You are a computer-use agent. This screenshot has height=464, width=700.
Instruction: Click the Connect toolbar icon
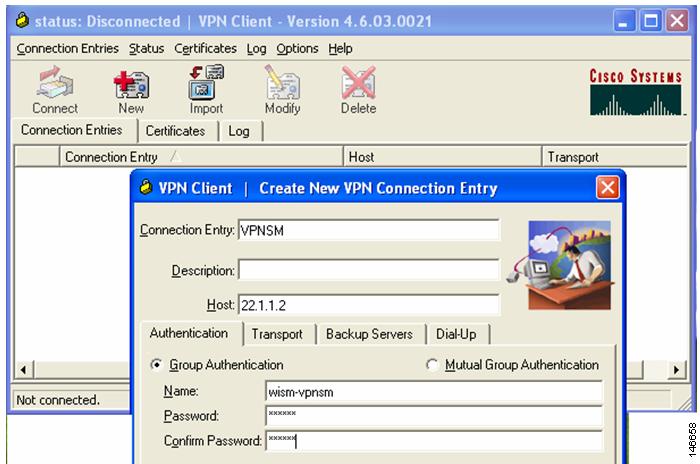pyautogui.click(x=55, y=90)
